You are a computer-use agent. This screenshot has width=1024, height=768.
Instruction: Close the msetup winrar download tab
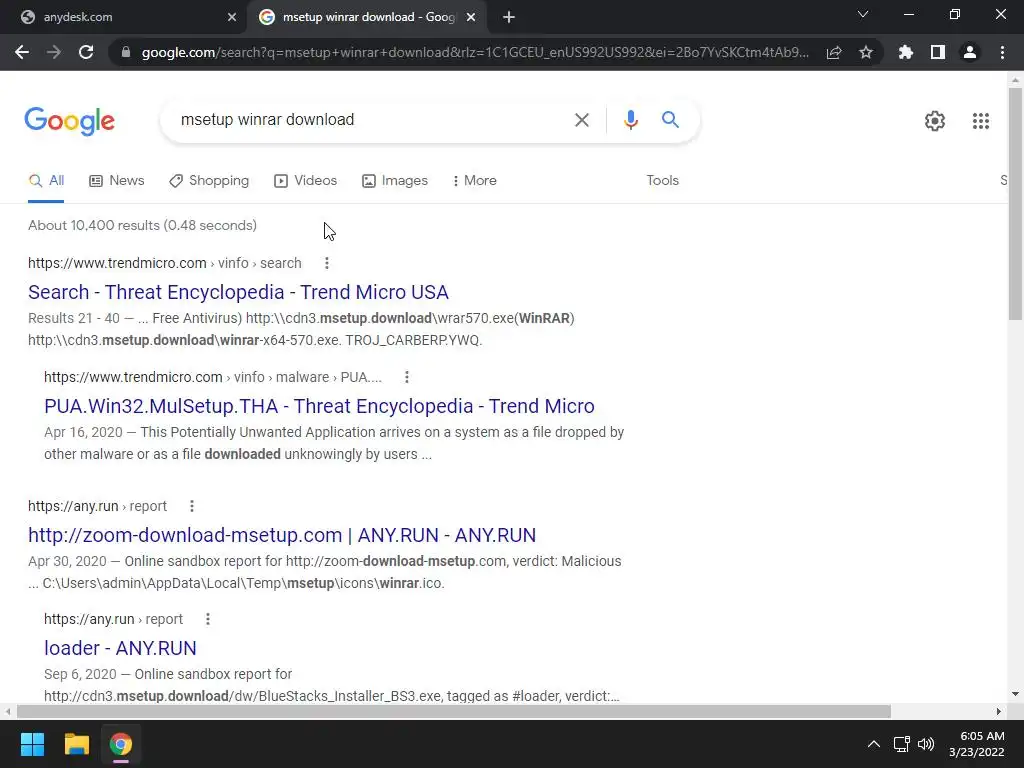coord(471,17)
